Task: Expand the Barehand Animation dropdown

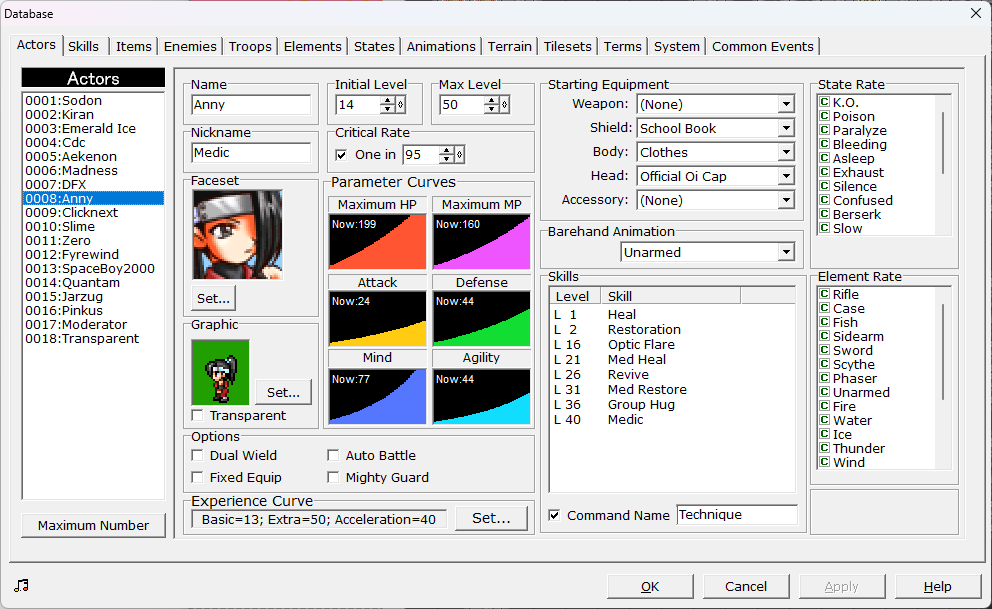Action: [786, 253]
